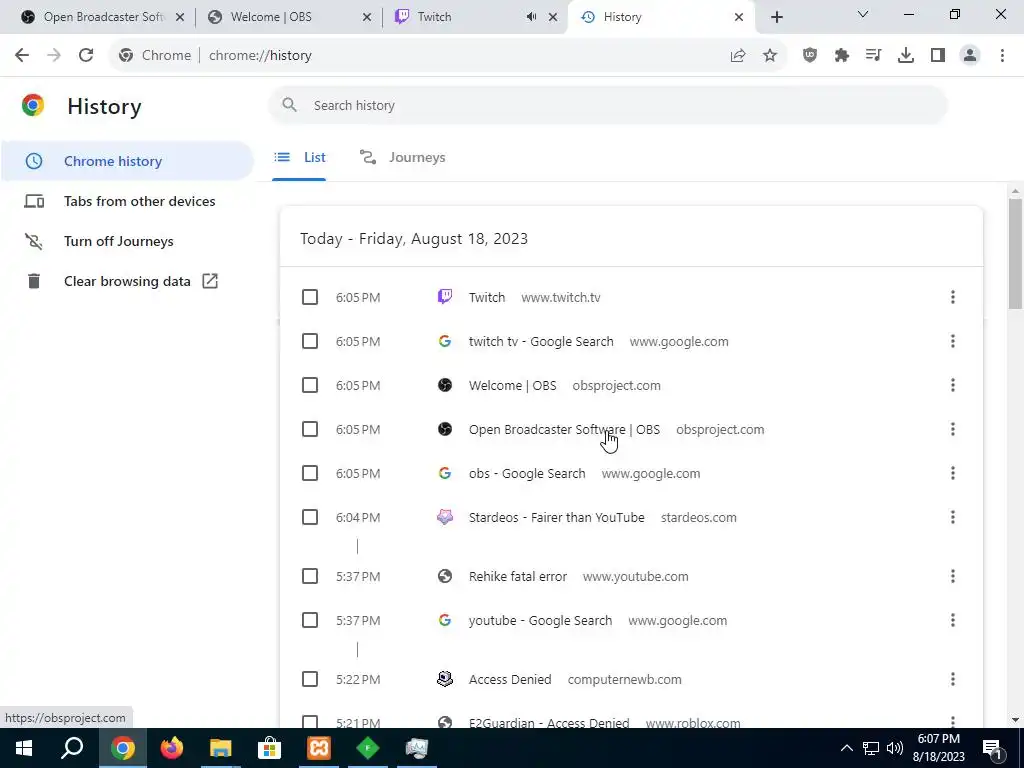
Task: Check the Access Denied entry checkbox
Action: click(x=310, y=679)
